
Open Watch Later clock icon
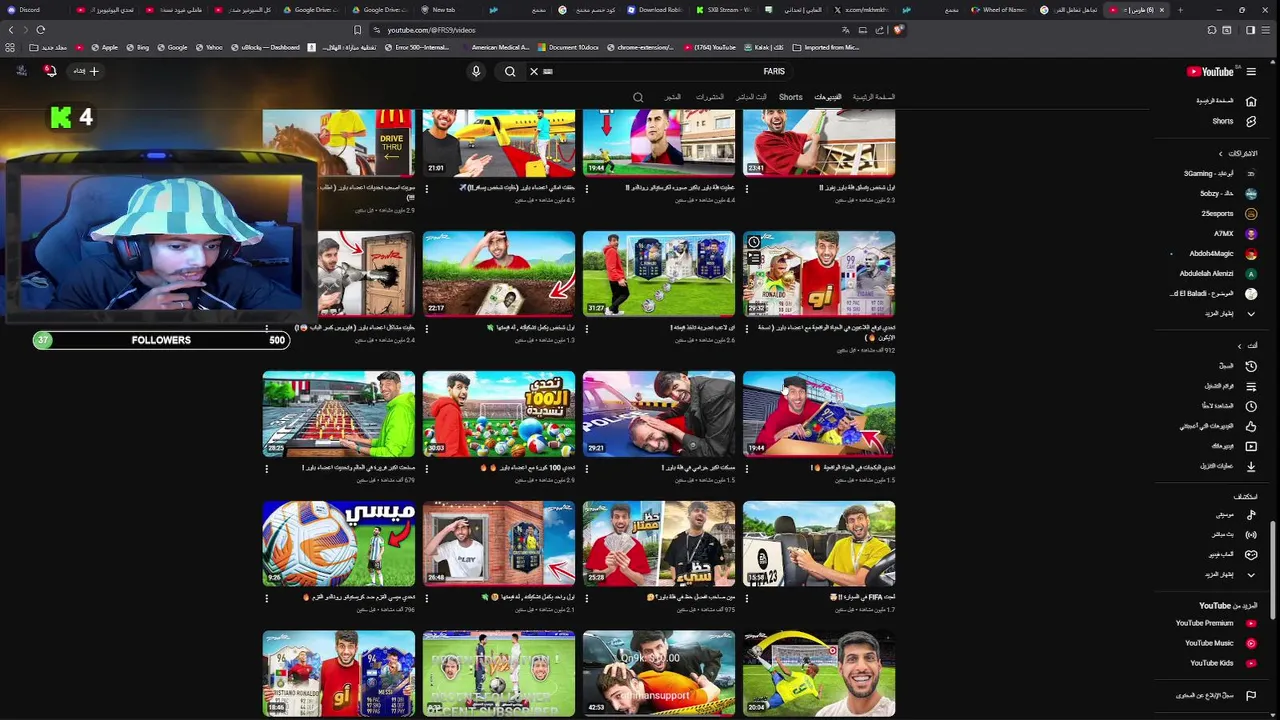1251,406
